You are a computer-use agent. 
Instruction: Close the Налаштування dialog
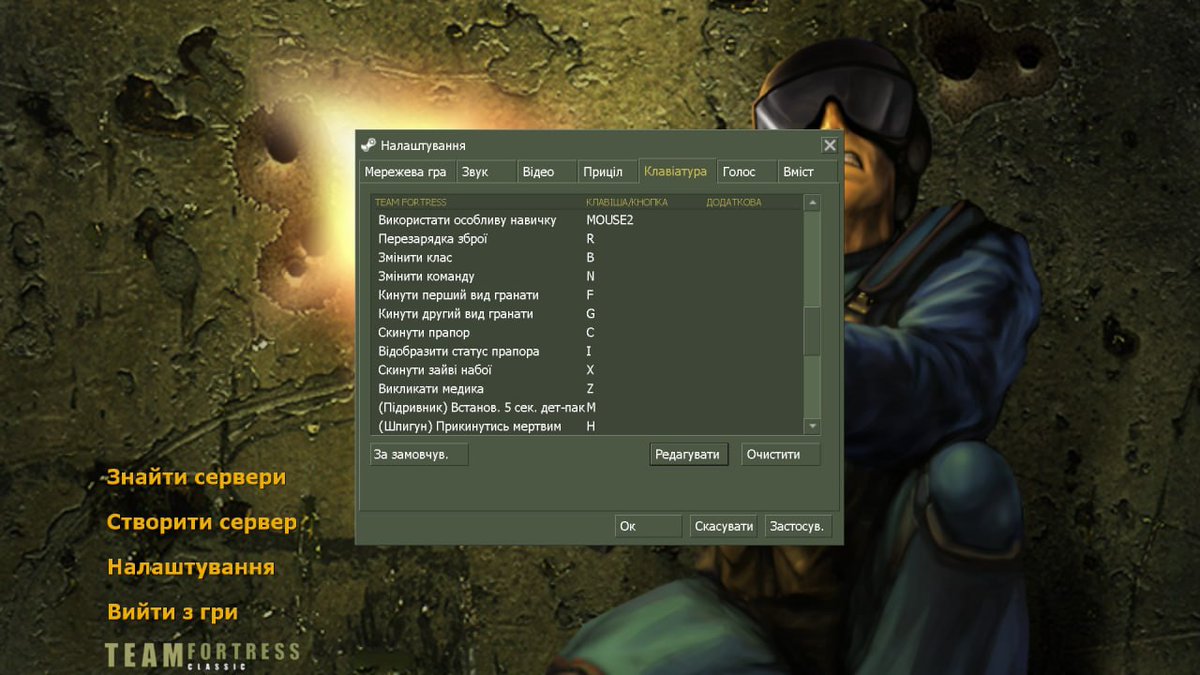(829, 145)
